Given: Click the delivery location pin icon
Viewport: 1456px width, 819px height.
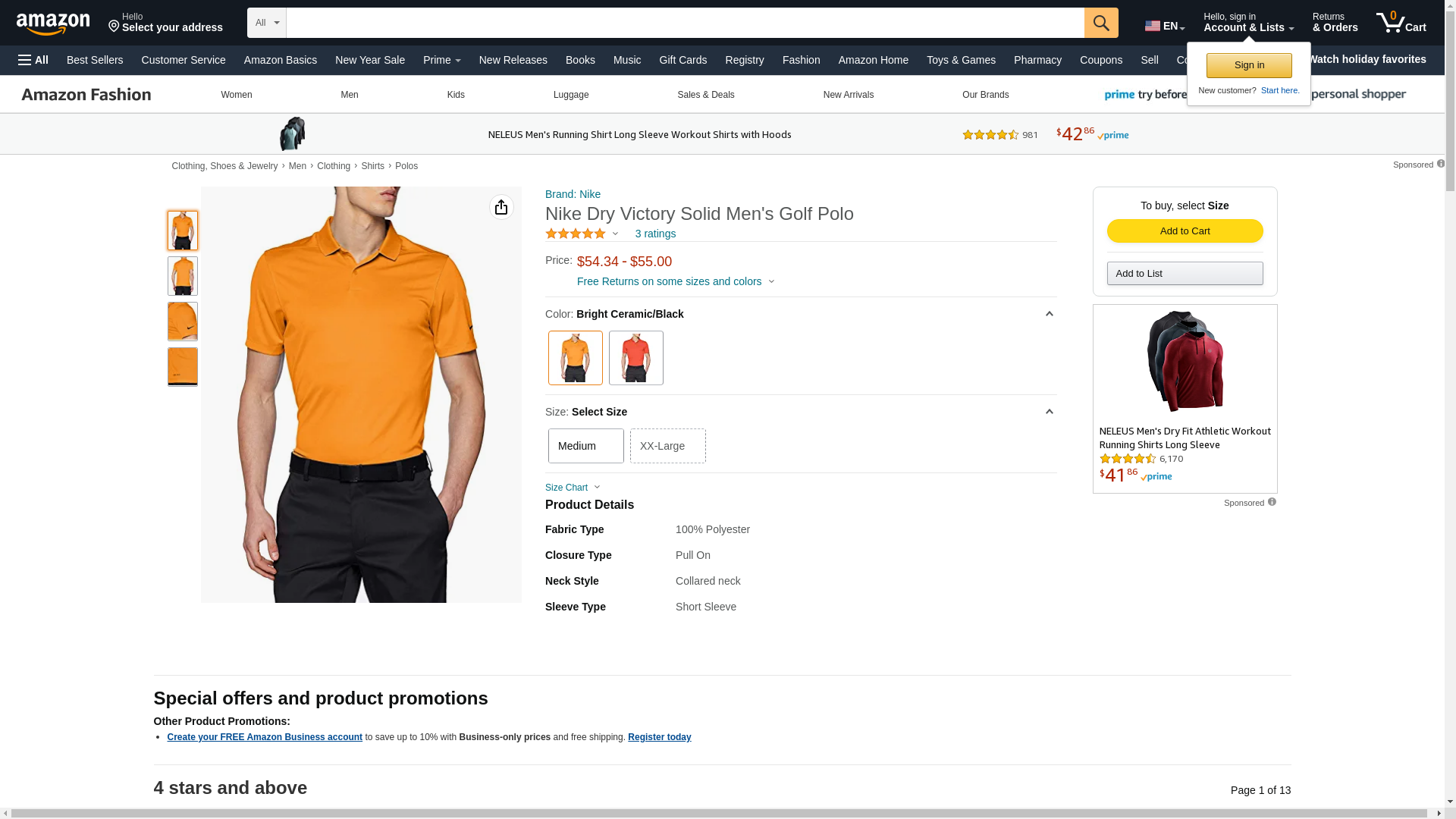Looking at the screenshot, I should pos(115,27).
